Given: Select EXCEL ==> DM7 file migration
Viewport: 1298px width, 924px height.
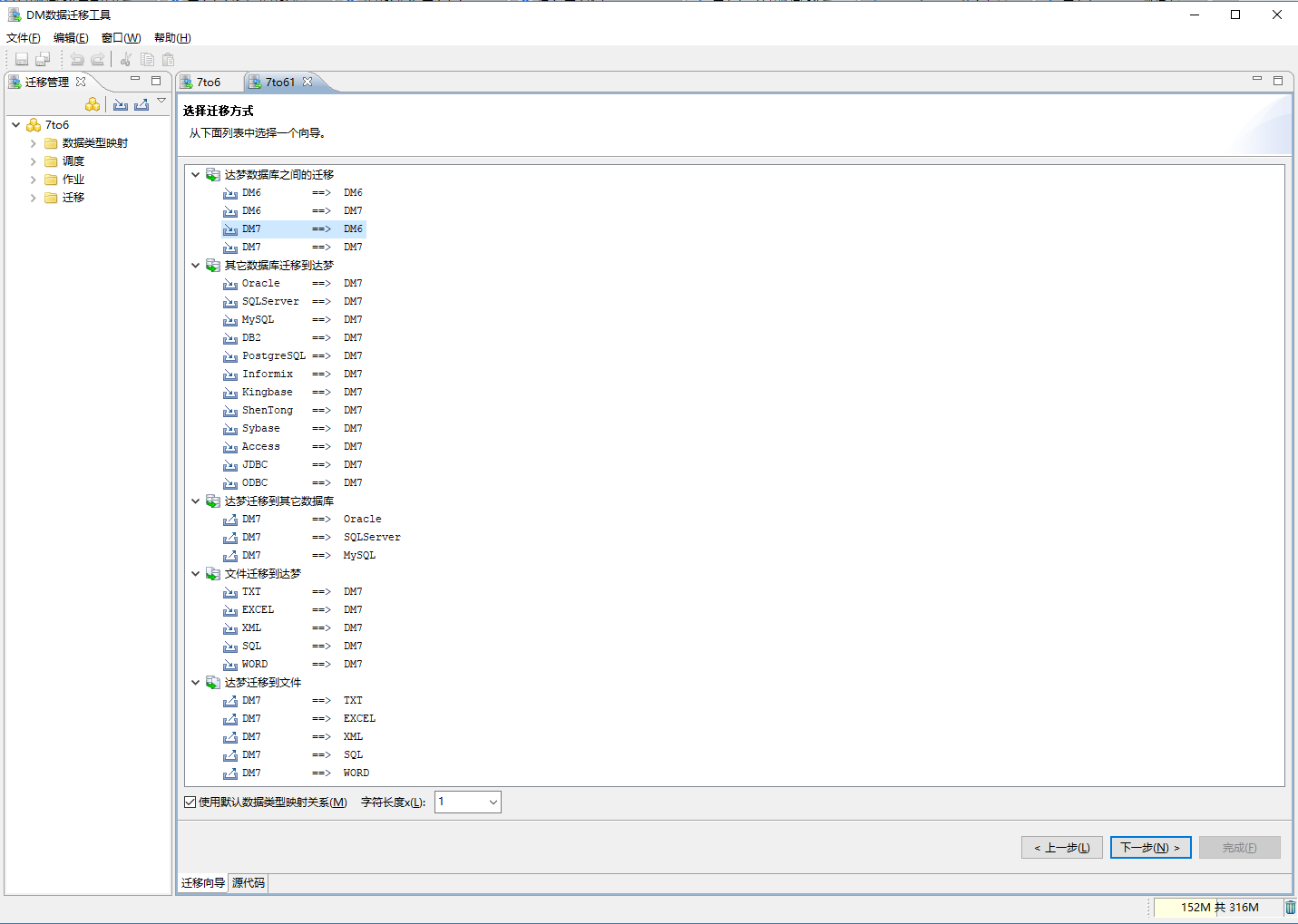Looking at the screenshot, I should tap(293, 610).
